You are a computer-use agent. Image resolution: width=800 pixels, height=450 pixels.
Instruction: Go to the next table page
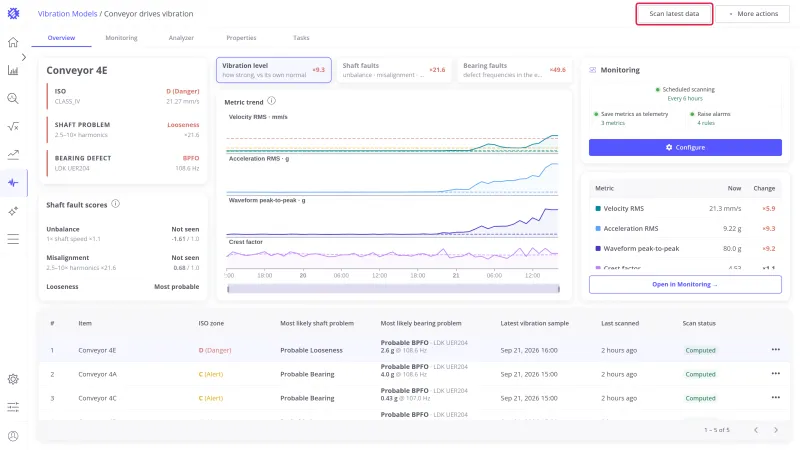pos(776,430)
